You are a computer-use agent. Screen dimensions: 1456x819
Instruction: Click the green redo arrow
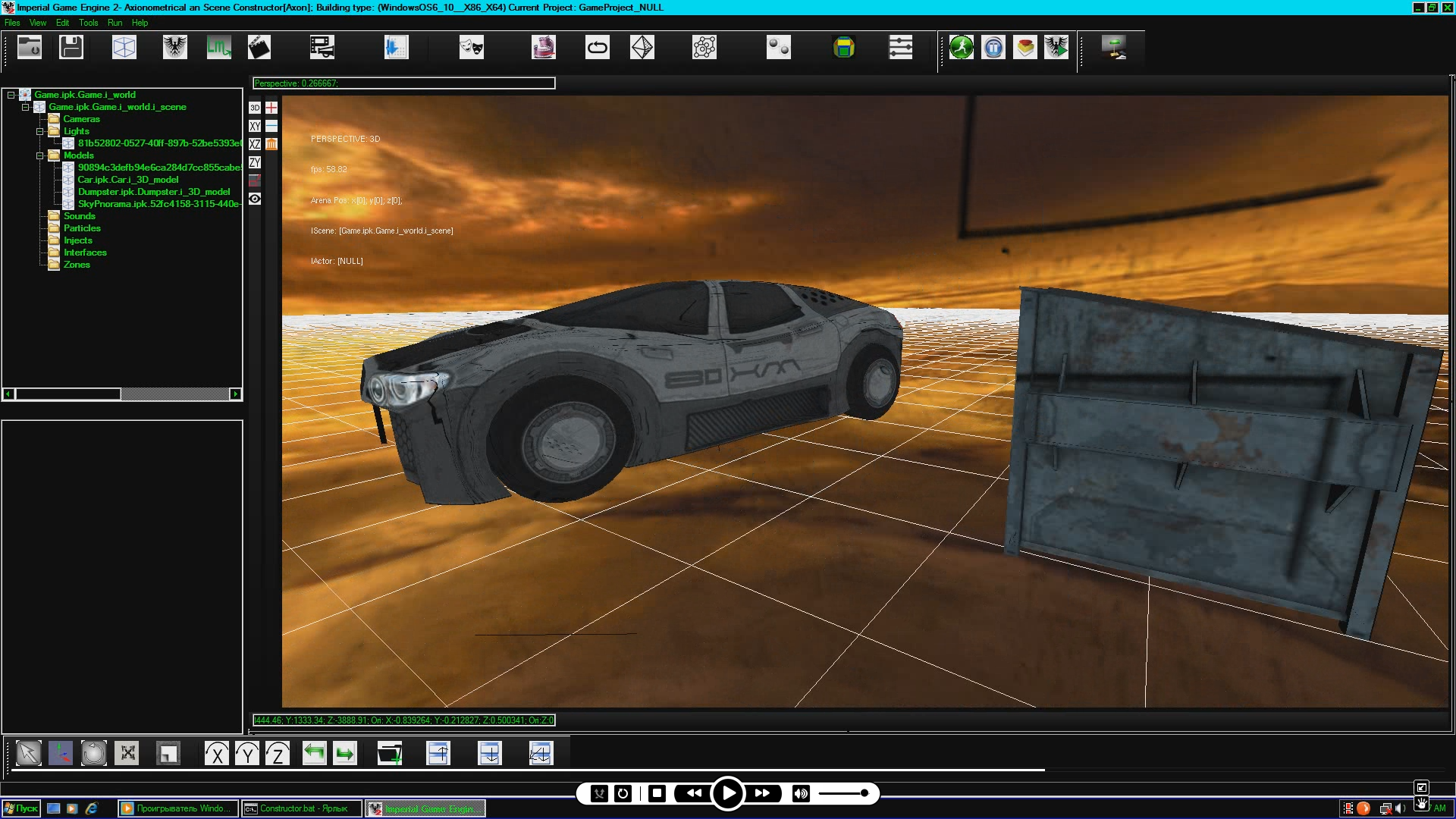click(345, 753)
